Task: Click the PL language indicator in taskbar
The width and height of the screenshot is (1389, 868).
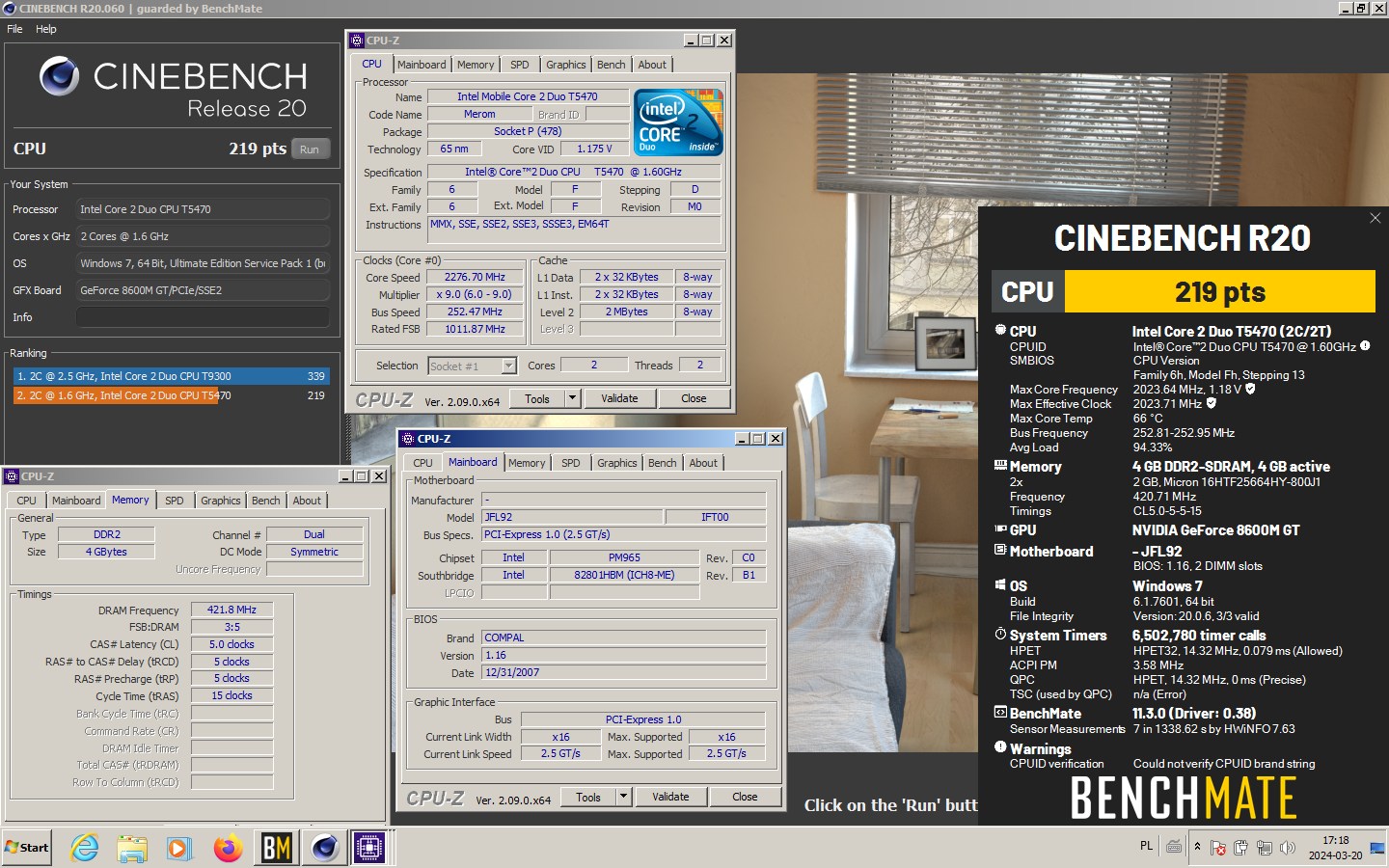Action: pos(1146,846)
